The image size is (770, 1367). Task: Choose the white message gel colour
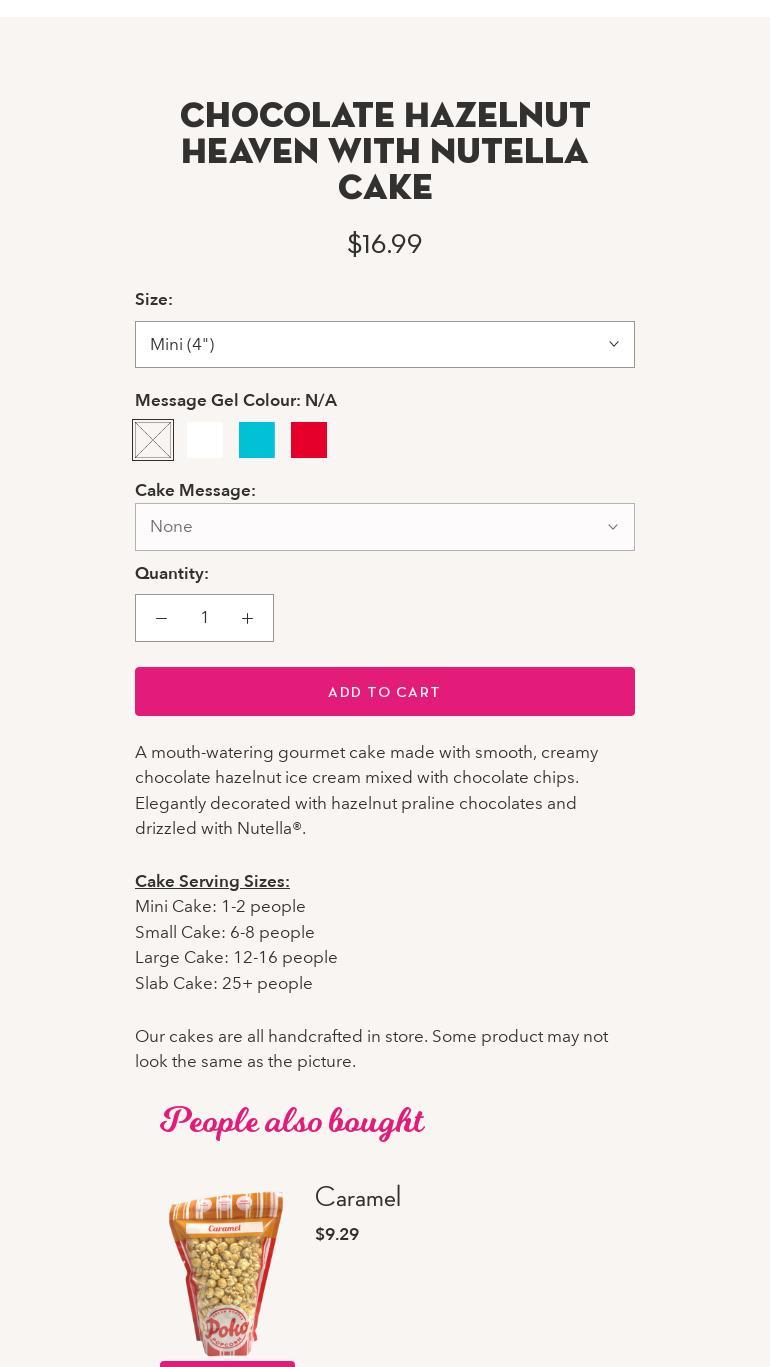[205, 440]
